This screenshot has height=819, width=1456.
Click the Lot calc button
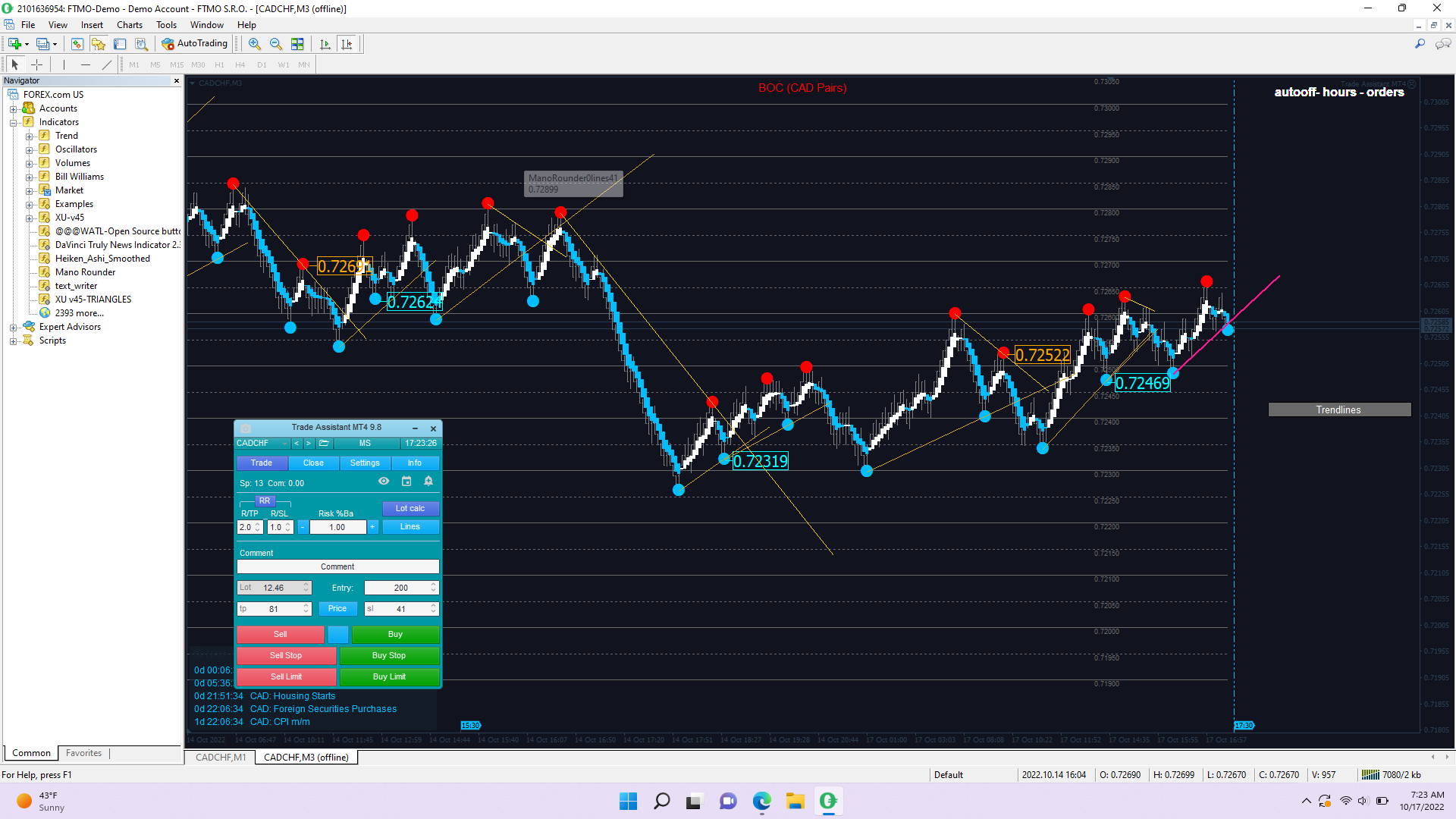(x=409, y=509)
